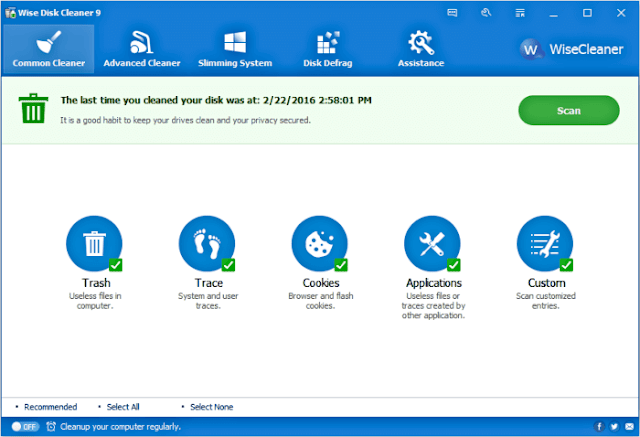Toggle the scheduled cleanup OFF switch
This screenshot has height=437, width=640.
25,427
